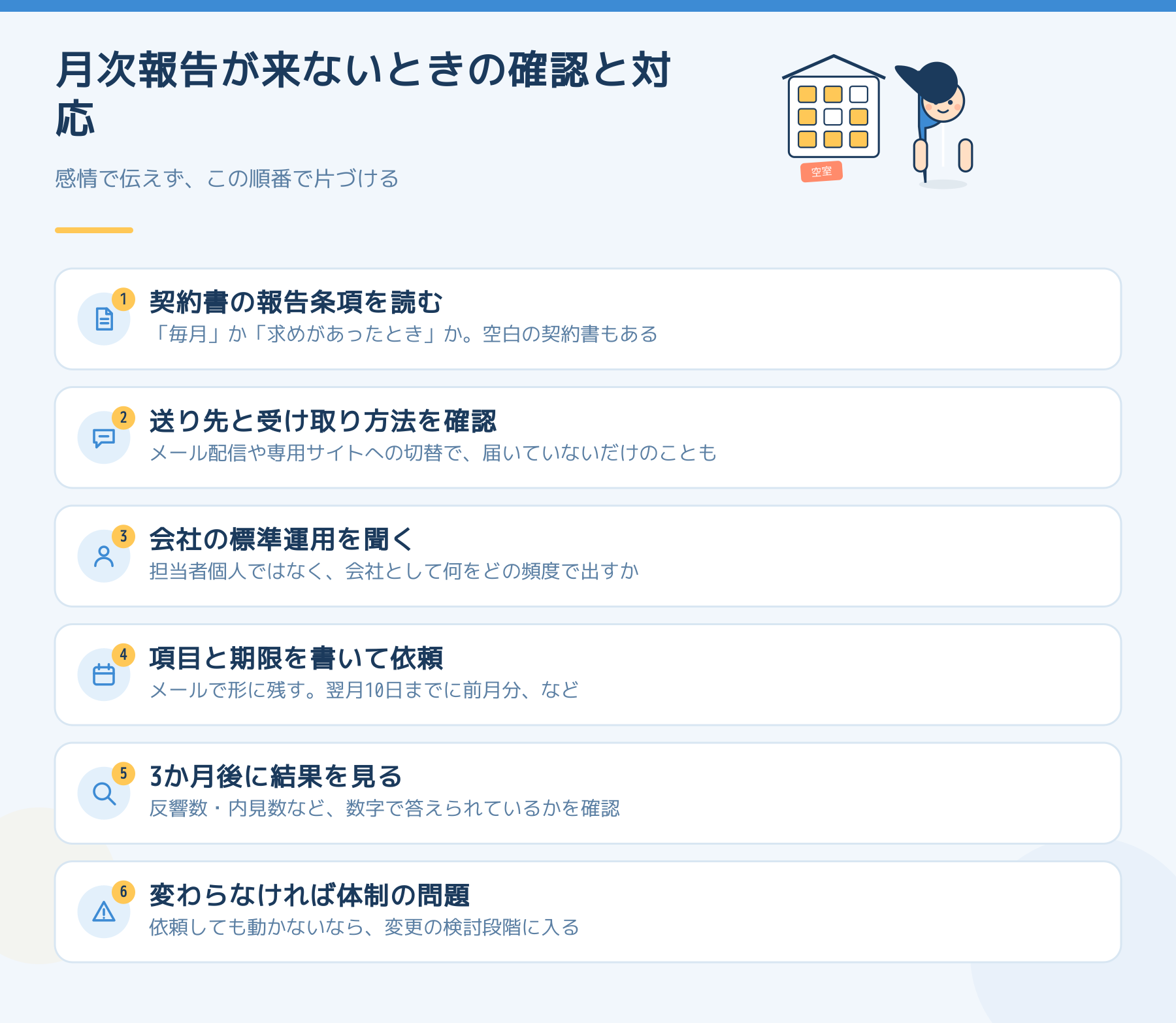
Task: Select heading 3か月後に結果を見る
Action: pos(276,777)
